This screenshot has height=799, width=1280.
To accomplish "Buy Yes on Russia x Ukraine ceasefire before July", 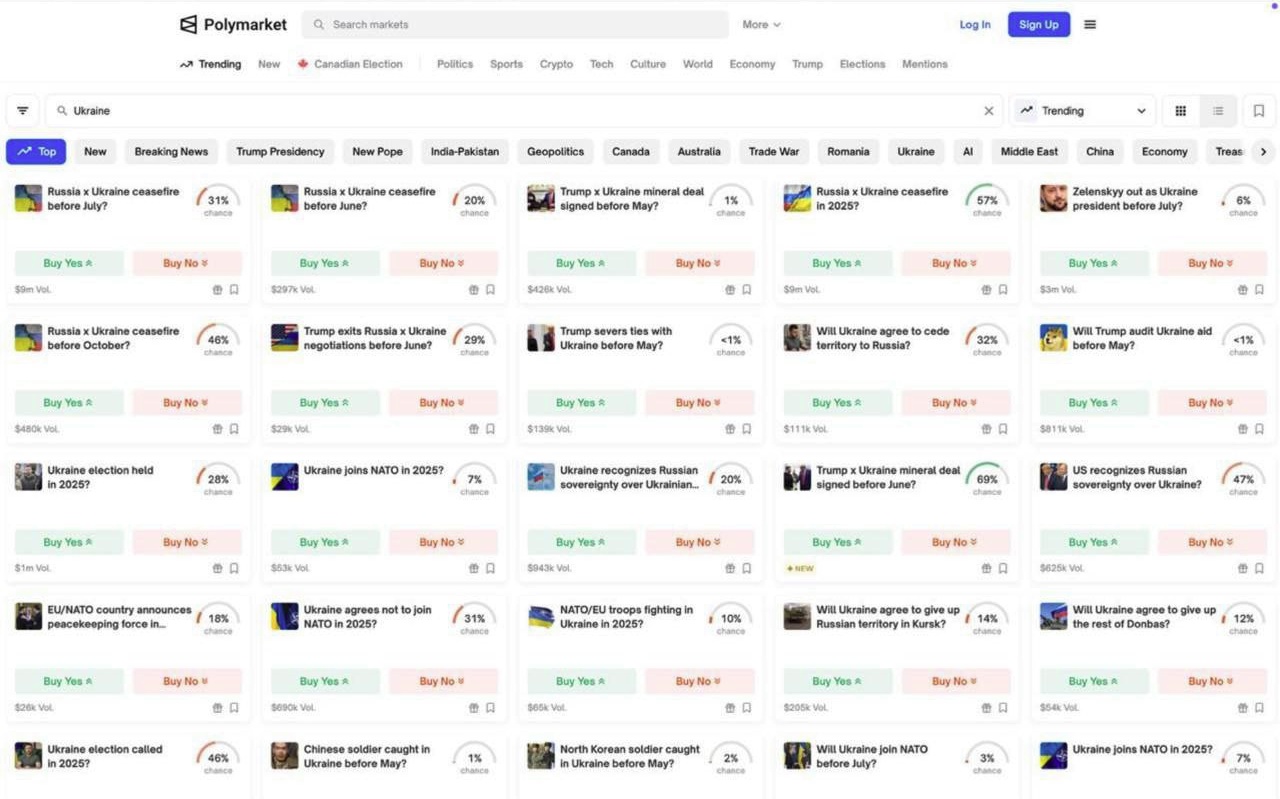I will (x=69, y=264).
